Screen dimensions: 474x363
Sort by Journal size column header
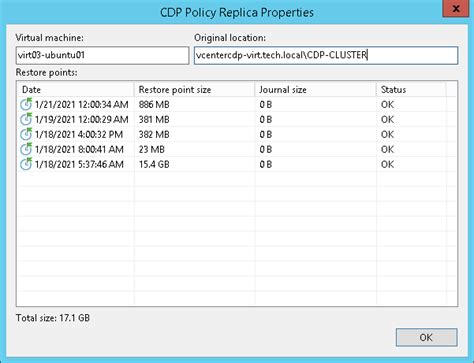316,90
